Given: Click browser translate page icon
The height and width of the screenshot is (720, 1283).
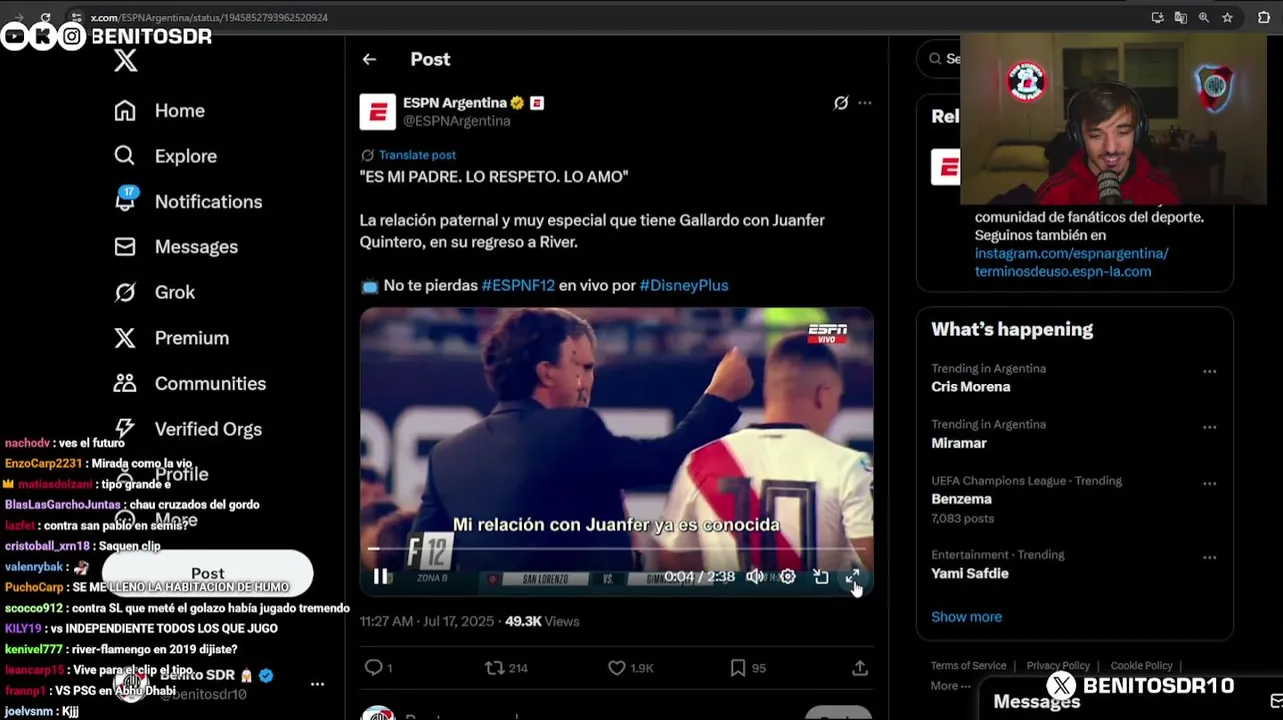Looking at the screenshot, I should coord(1181,17).
